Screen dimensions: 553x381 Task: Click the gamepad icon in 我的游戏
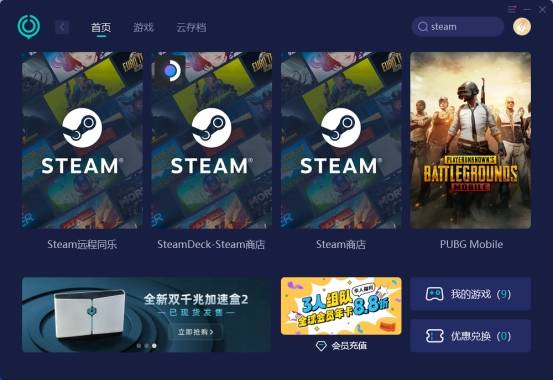[x=434, y=294]
